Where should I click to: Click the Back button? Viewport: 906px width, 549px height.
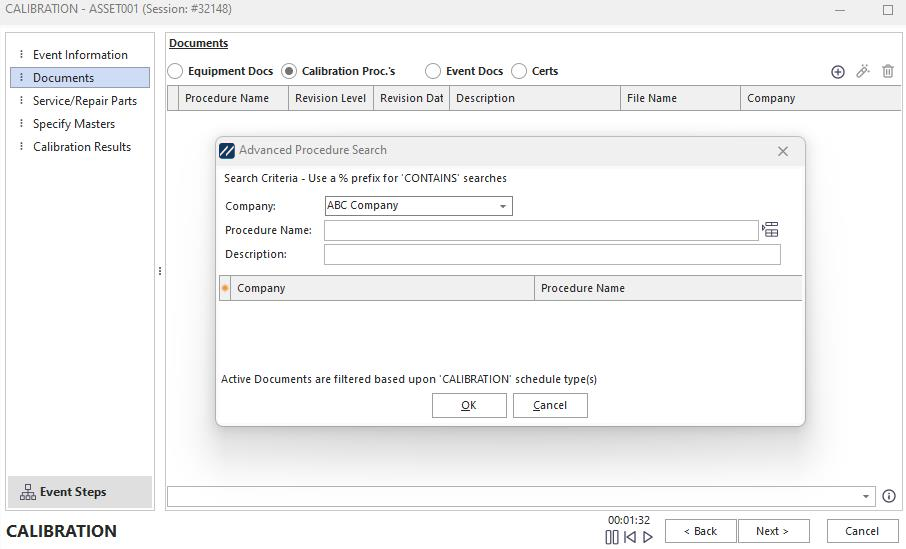click(700, 531)
